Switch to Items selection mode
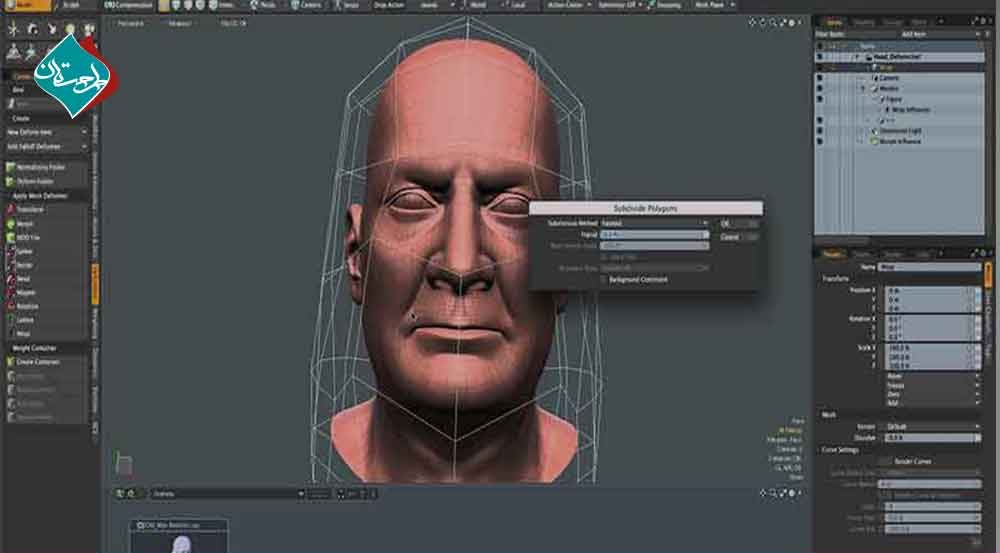This screenshot has height=553, width=1000. (221, 5)
